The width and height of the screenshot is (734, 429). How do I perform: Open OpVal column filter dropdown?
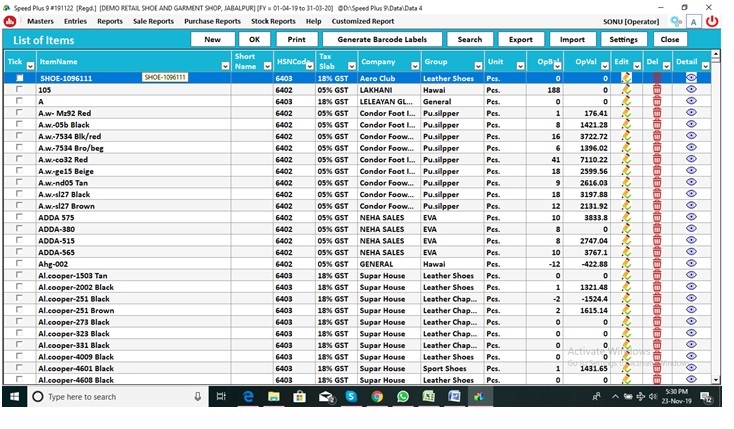coord(604,66)
